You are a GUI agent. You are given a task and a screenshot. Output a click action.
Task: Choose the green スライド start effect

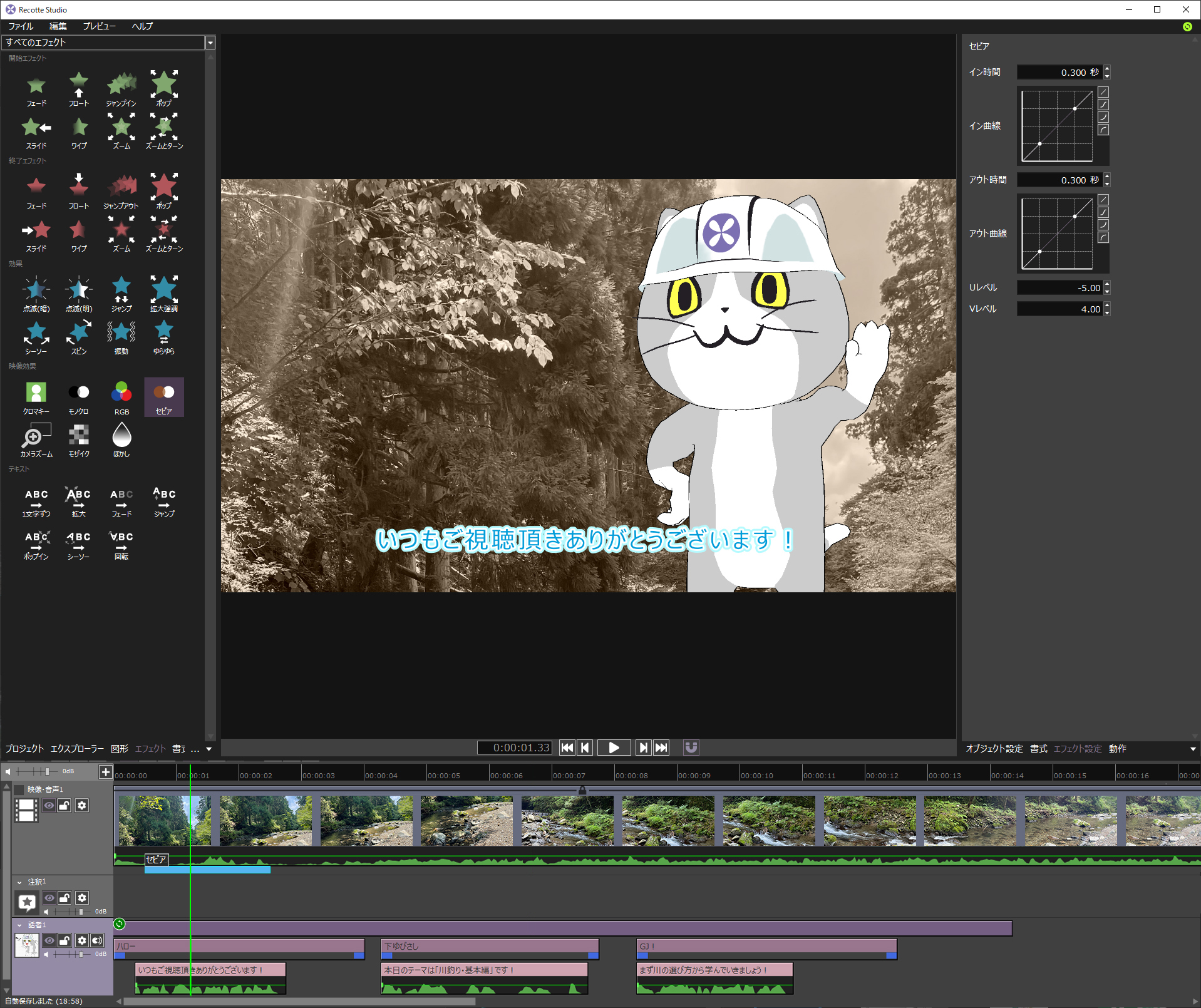tap(36, 133)
